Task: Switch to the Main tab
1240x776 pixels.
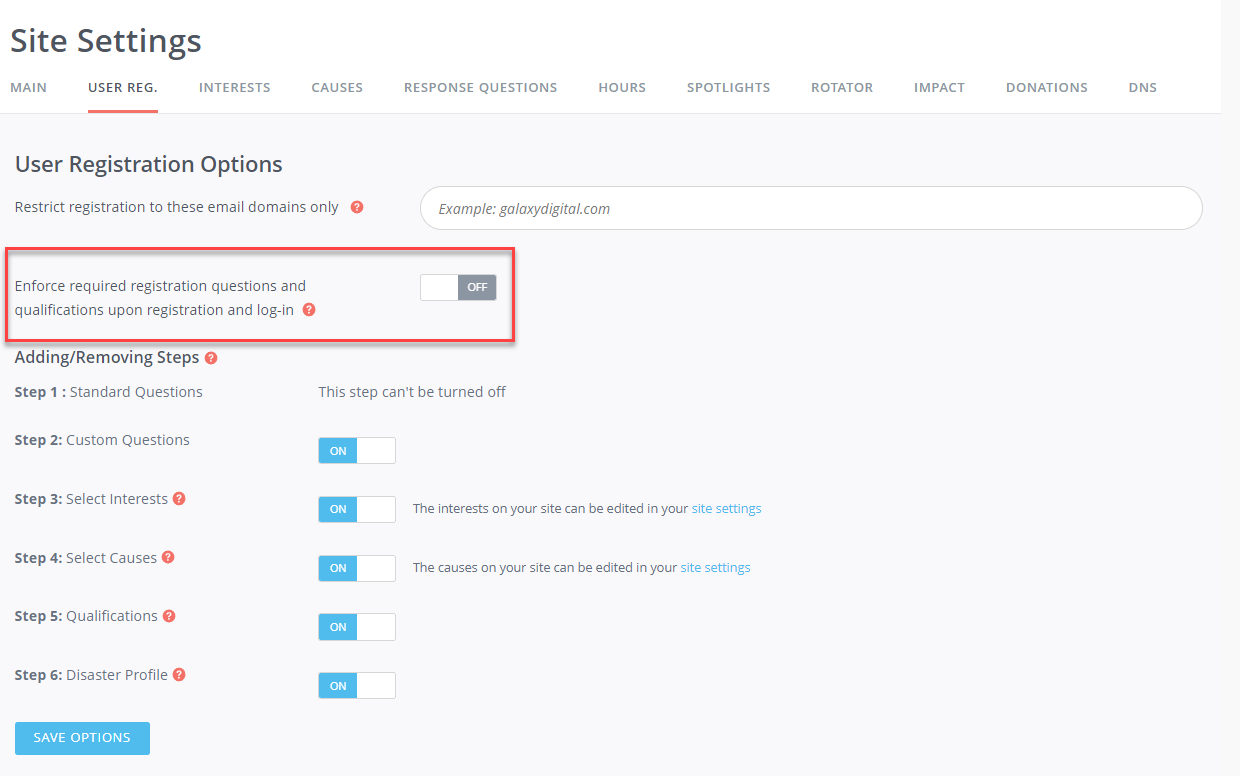Action: (x=28, y=88)
